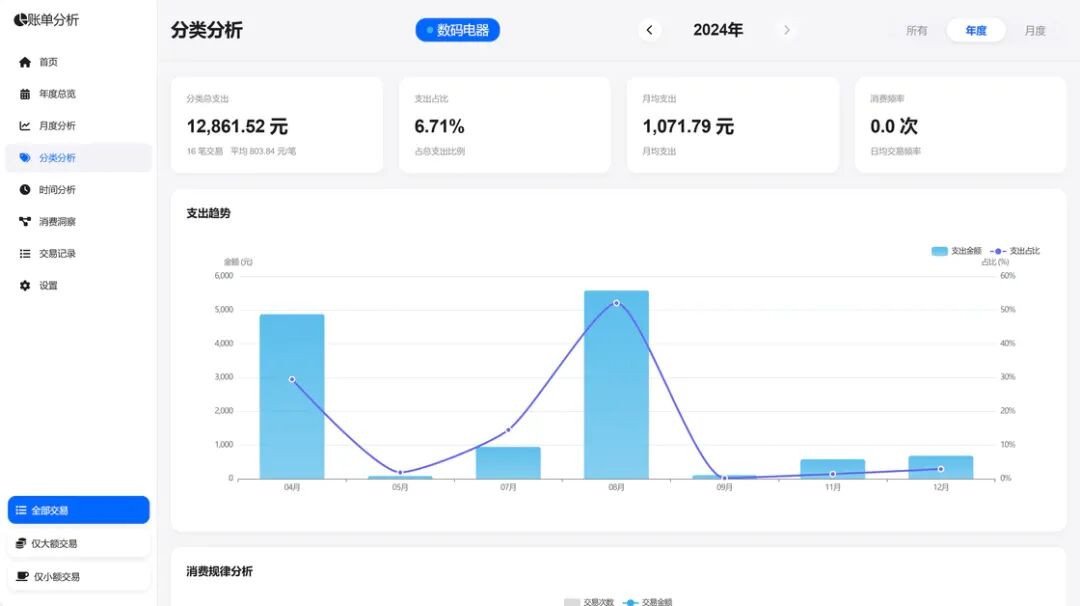Click the 6.71% 支出占比 value

[x=439, y=127]
